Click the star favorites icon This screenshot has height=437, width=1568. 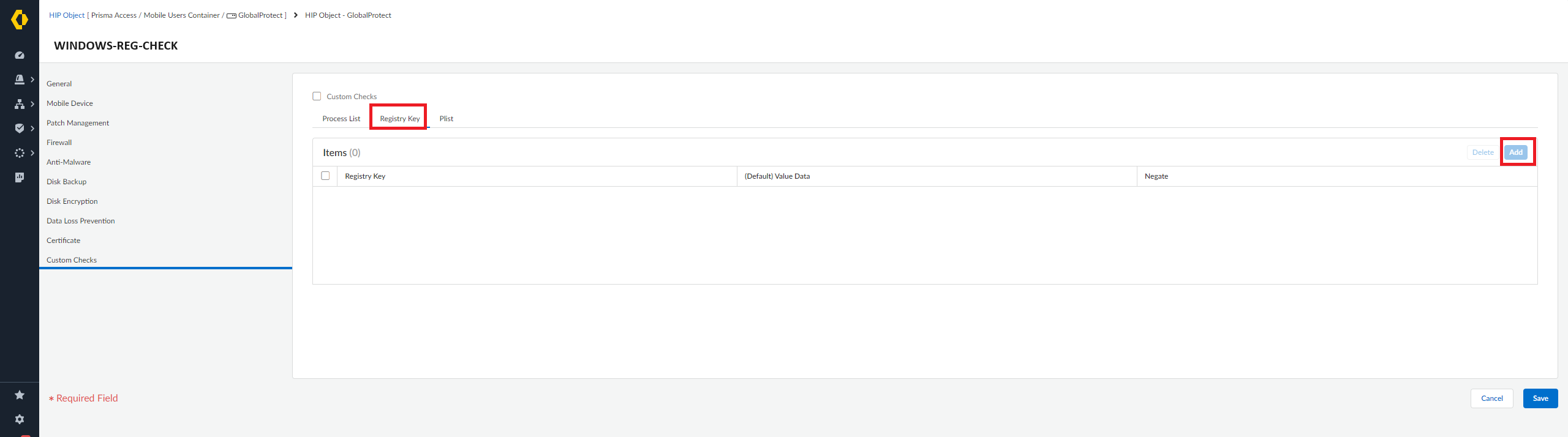pyautogui.click(x=20, y=395)
